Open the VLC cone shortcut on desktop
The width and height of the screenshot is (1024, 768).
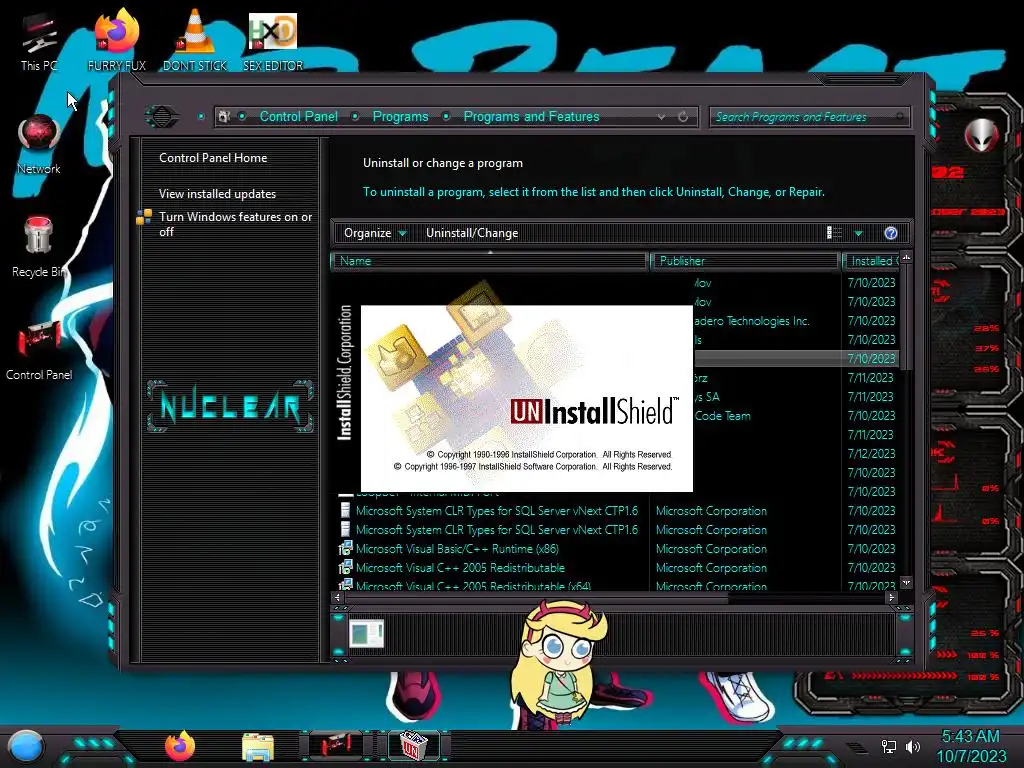click(195, 40)
